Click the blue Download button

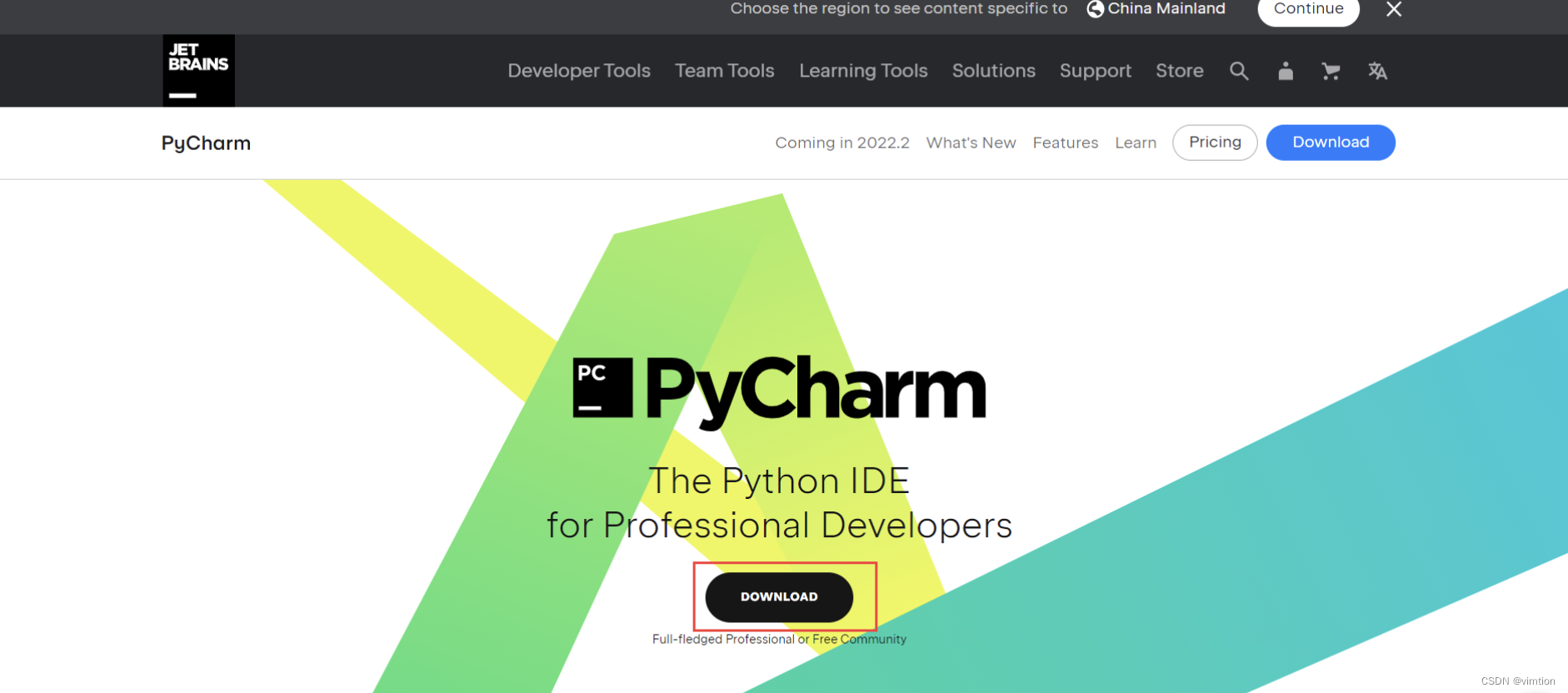point(1331,142)
